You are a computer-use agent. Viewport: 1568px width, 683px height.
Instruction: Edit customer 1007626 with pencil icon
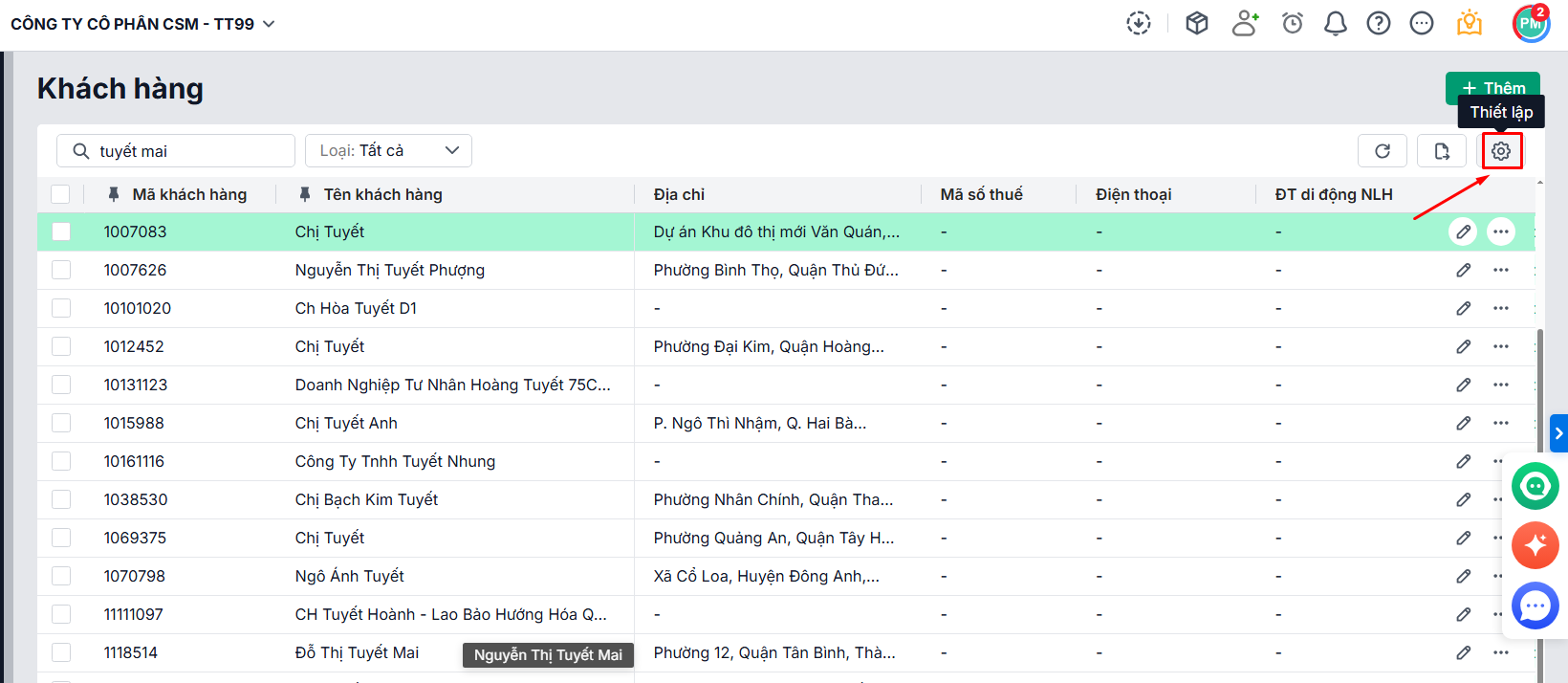coord(1463,270)
